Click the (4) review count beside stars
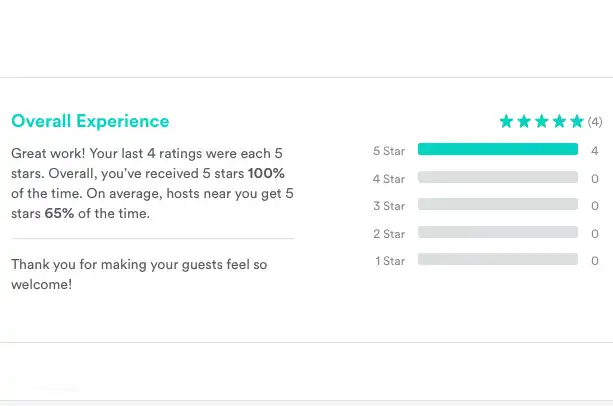 click(x=595, y=122)
